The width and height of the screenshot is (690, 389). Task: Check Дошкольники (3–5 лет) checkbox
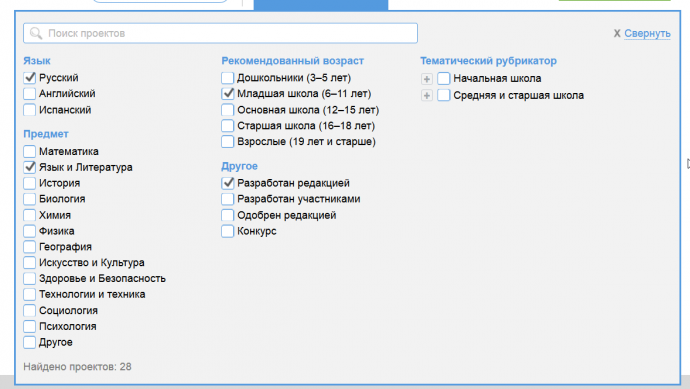click(x=228, y=78)
